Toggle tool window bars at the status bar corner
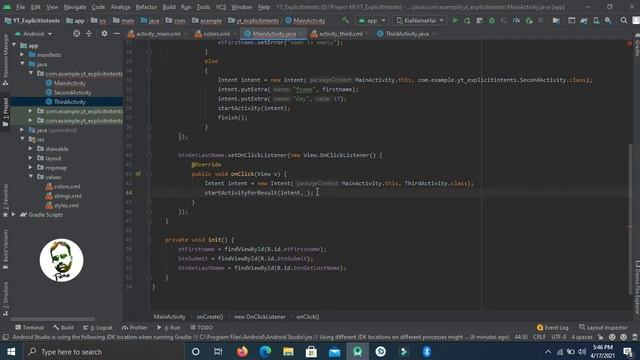 click(x=5, y=337)
